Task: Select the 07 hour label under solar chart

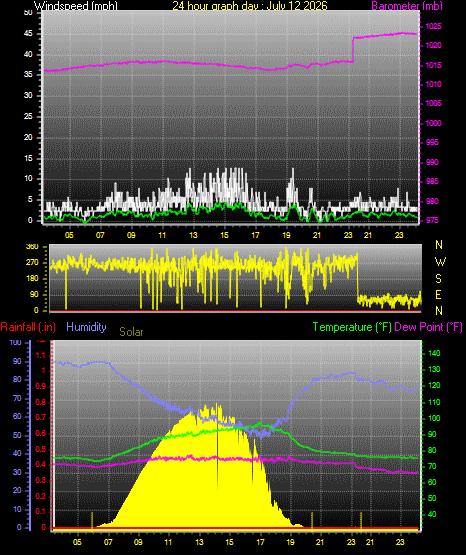Action: coord(108,542)
